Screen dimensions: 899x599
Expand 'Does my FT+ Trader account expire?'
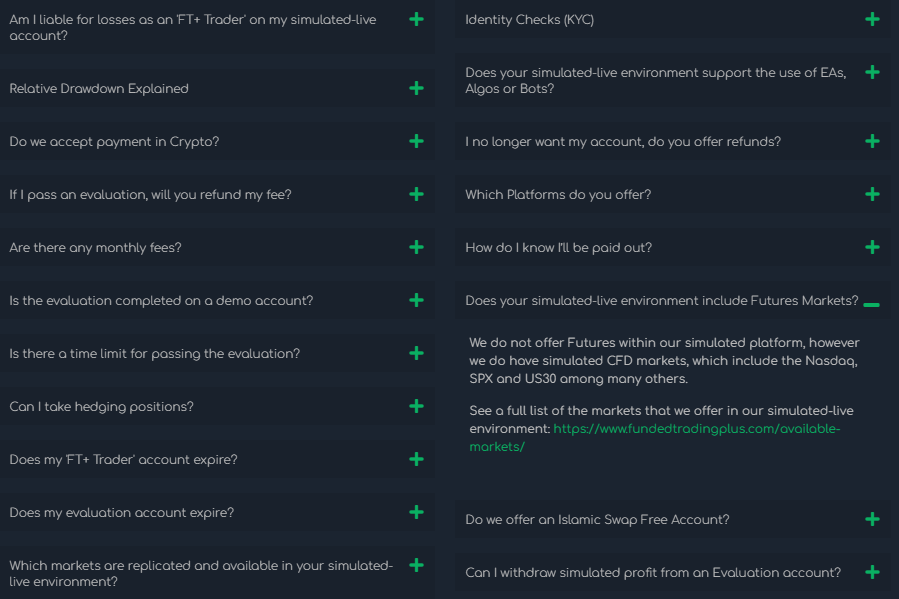(x=416, y=459)
